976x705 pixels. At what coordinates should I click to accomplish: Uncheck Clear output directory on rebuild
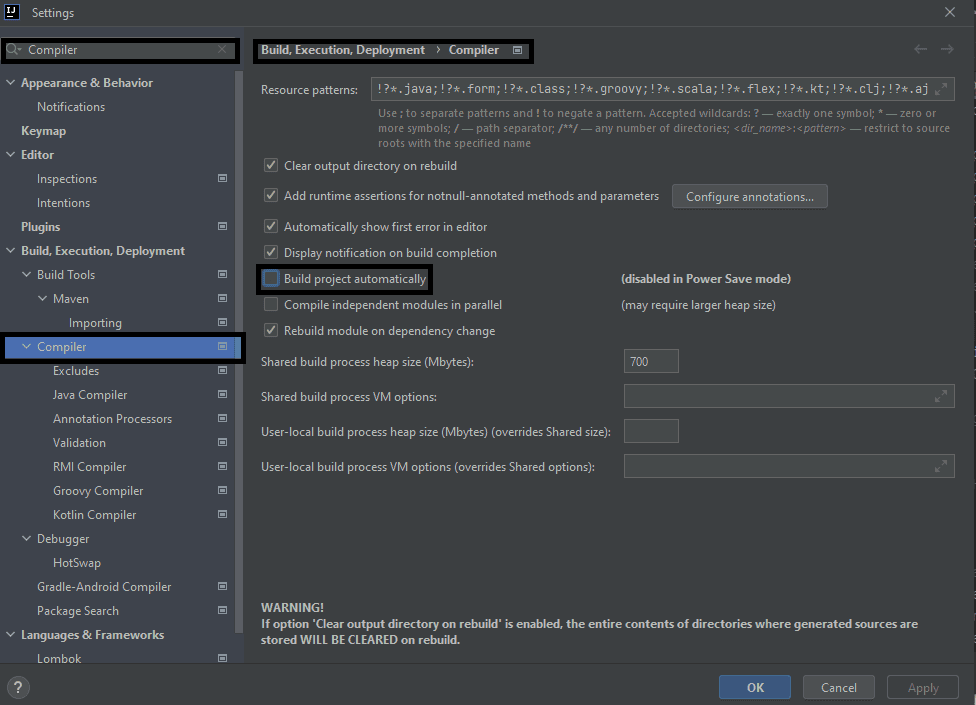[x=271, y=166]
